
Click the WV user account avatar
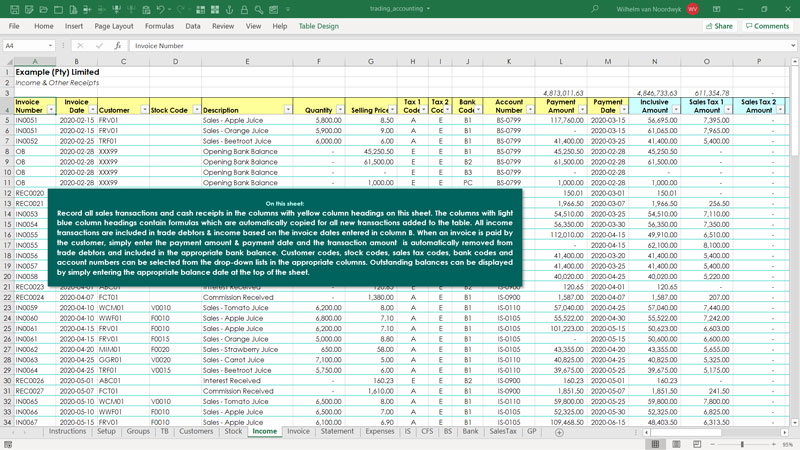692,9
